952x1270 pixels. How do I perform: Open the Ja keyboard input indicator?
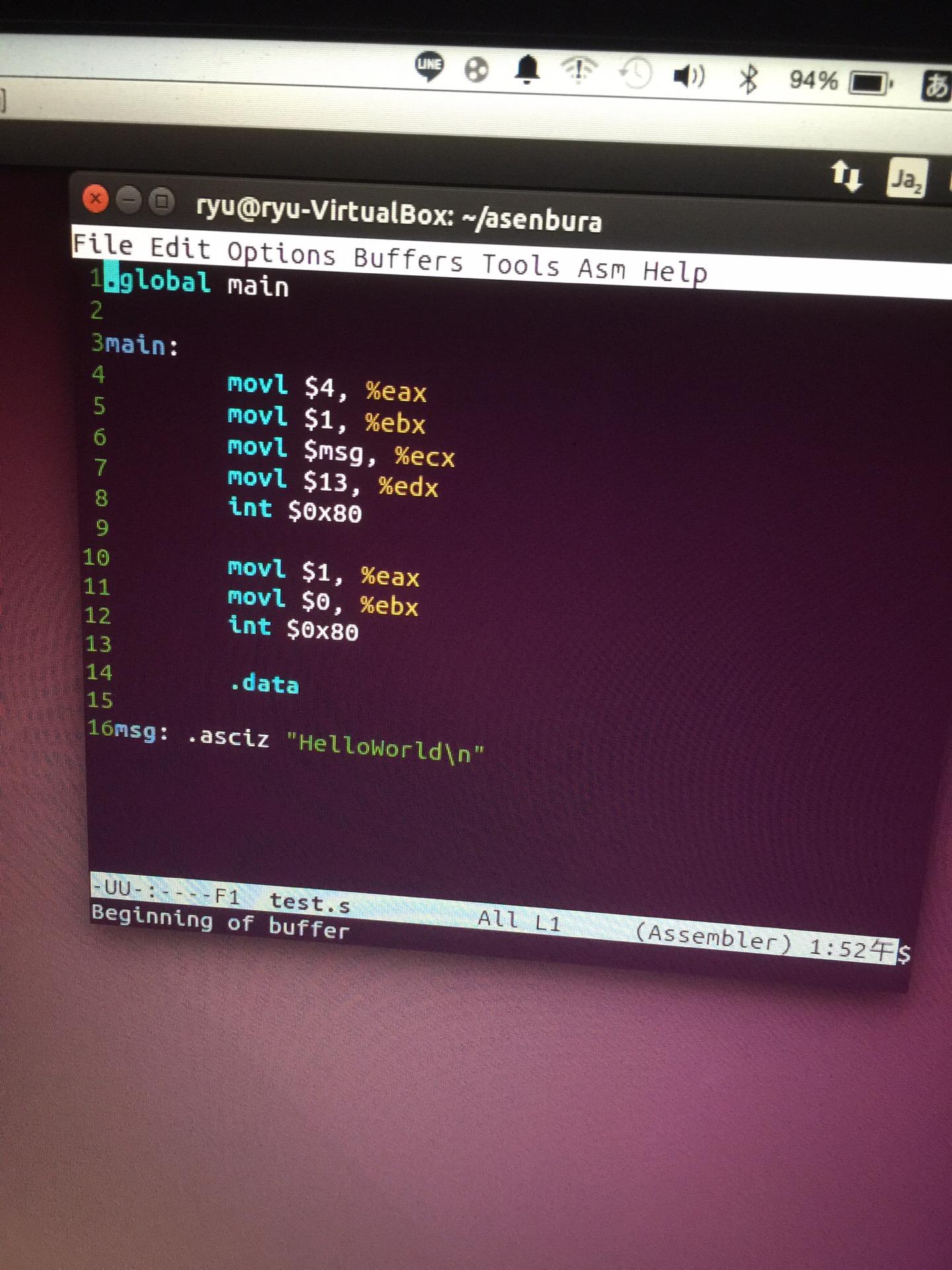coord(906,179)
